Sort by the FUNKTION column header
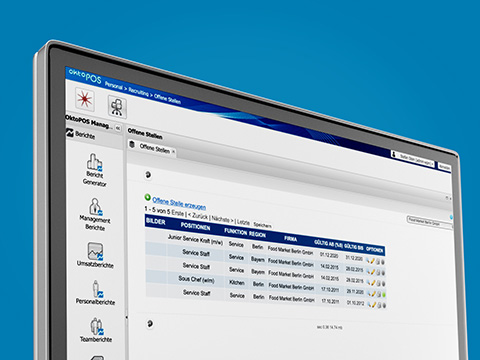 click(x=236, y=232)
